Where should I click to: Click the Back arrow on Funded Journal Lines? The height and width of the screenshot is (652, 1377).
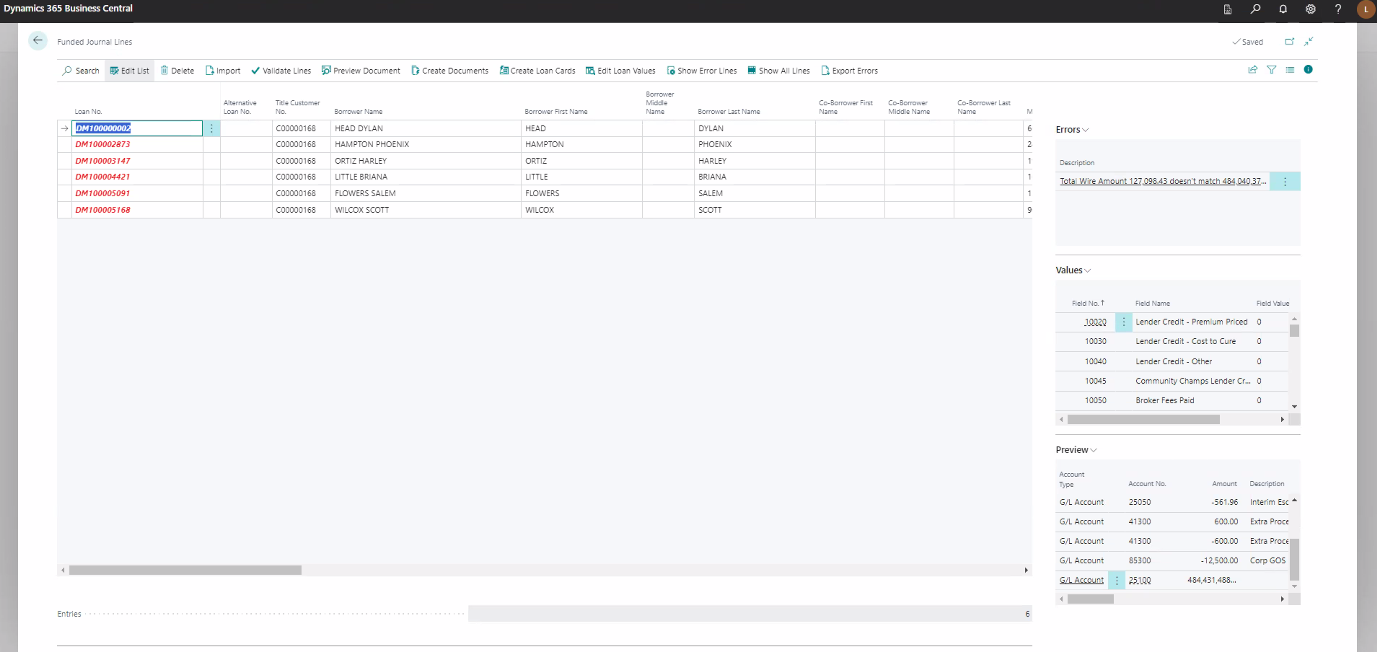point(37,40)
